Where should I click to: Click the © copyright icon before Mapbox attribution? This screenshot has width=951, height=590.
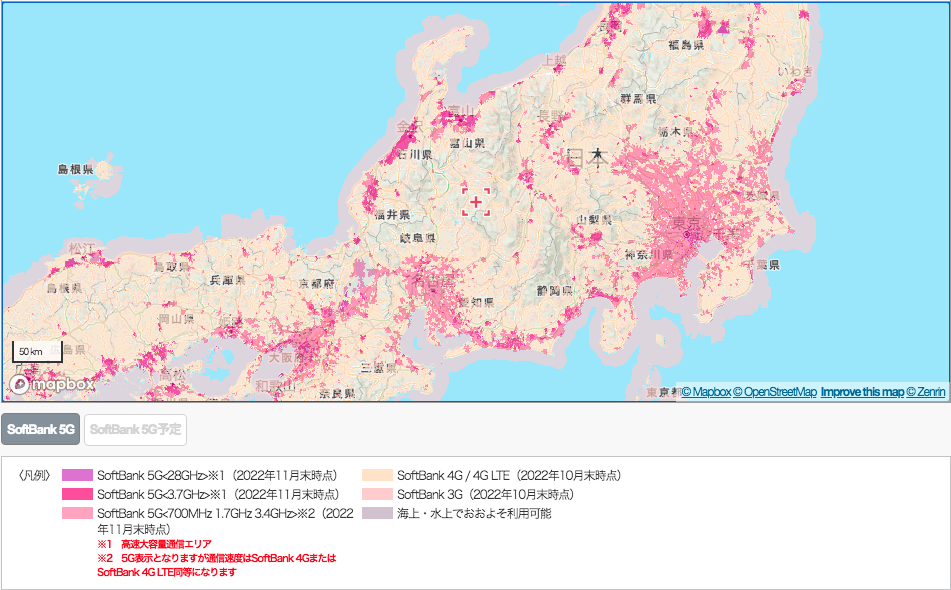685,392
